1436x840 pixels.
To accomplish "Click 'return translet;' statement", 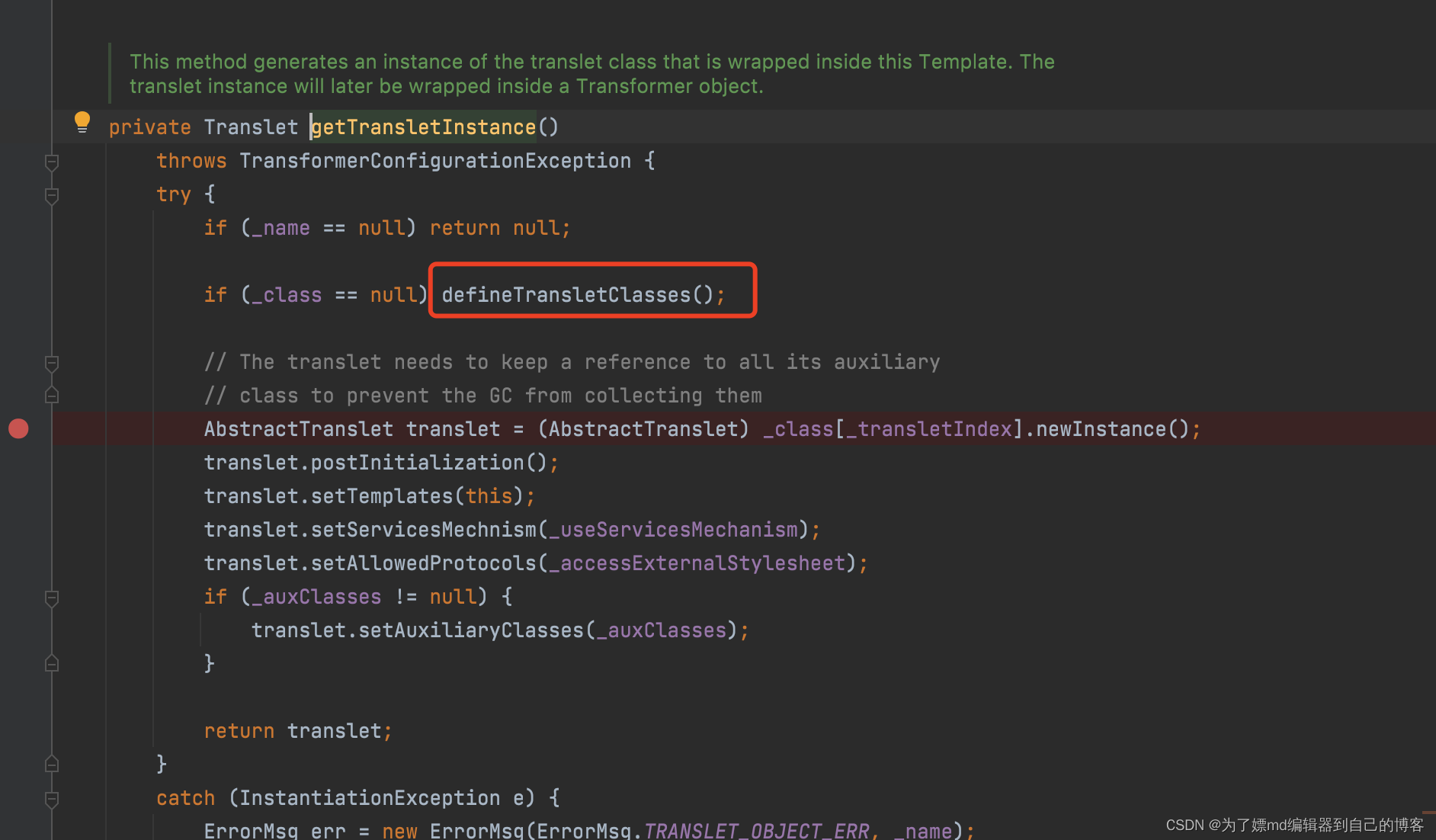I will click(298, 731).
